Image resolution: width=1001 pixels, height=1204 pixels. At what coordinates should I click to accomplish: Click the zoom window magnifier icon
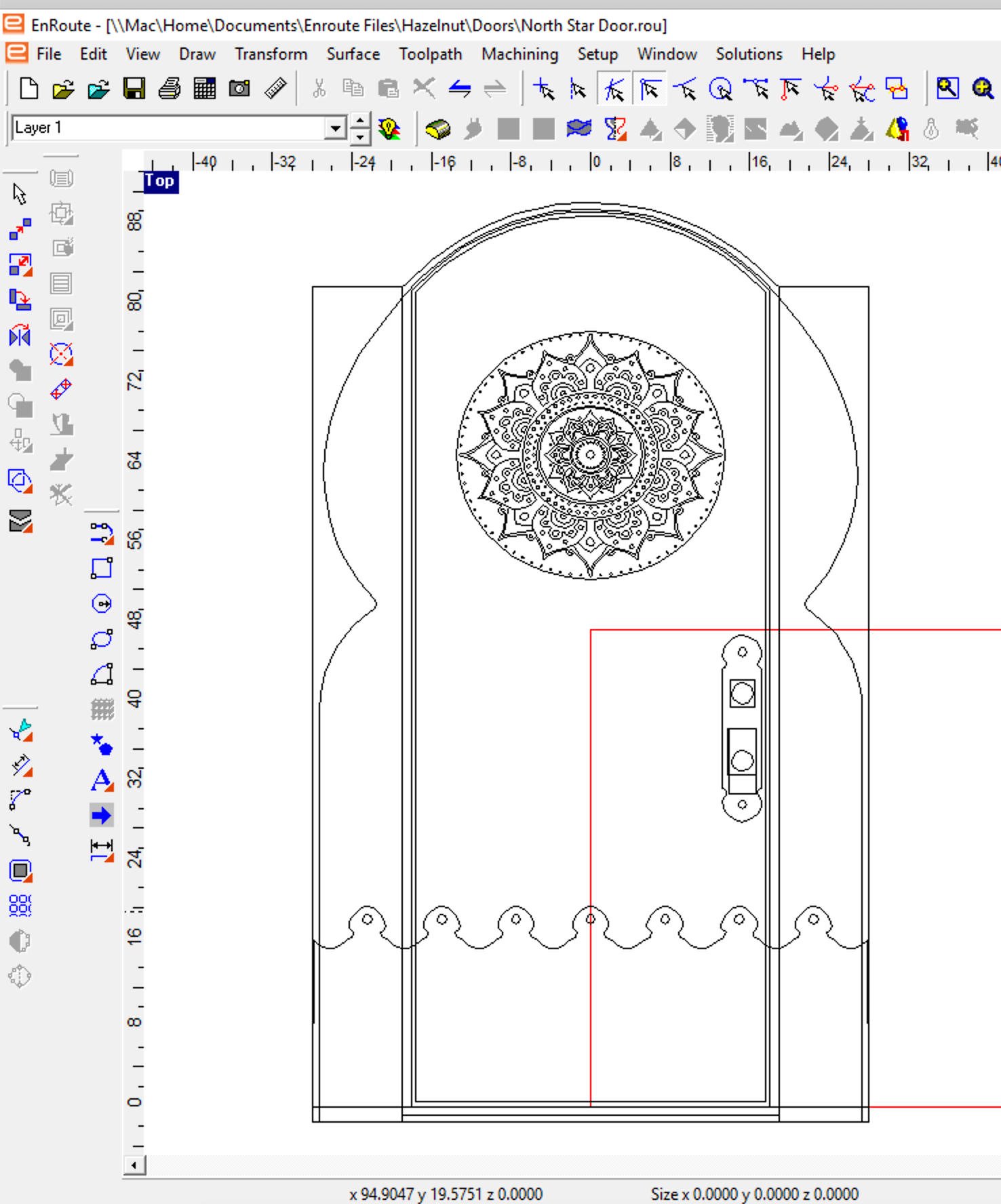tap(947, 89)
